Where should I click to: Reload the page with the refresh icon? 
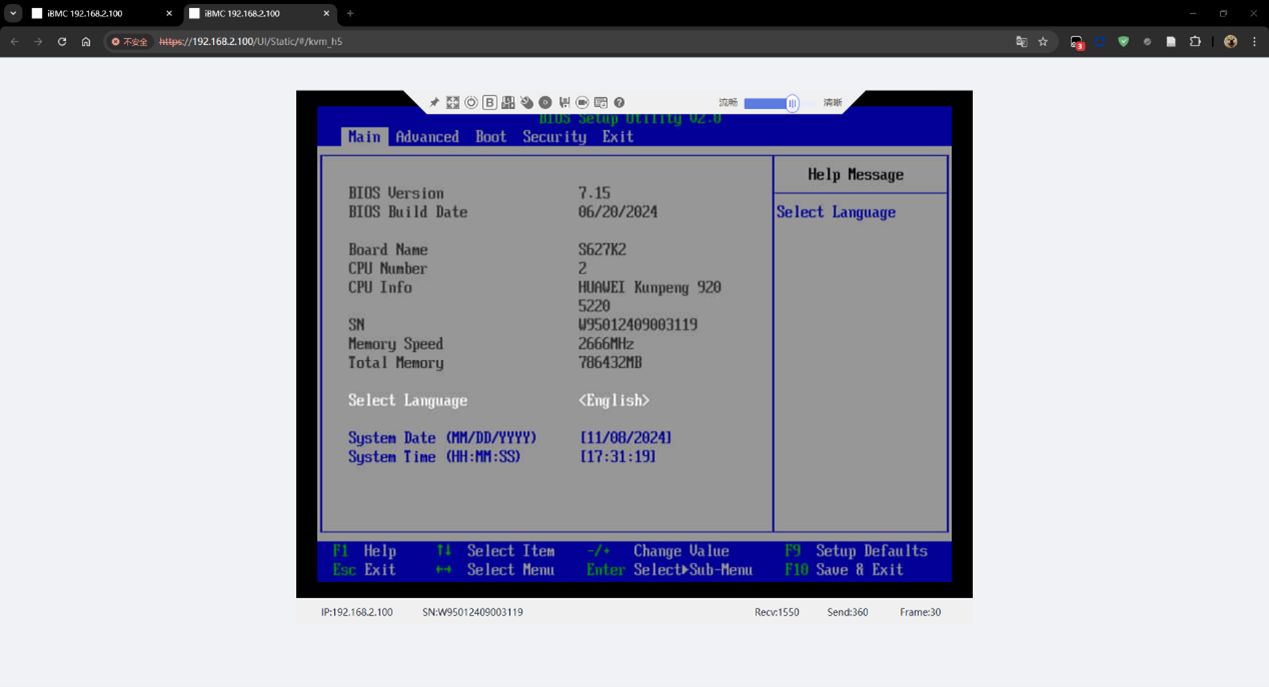62,42
